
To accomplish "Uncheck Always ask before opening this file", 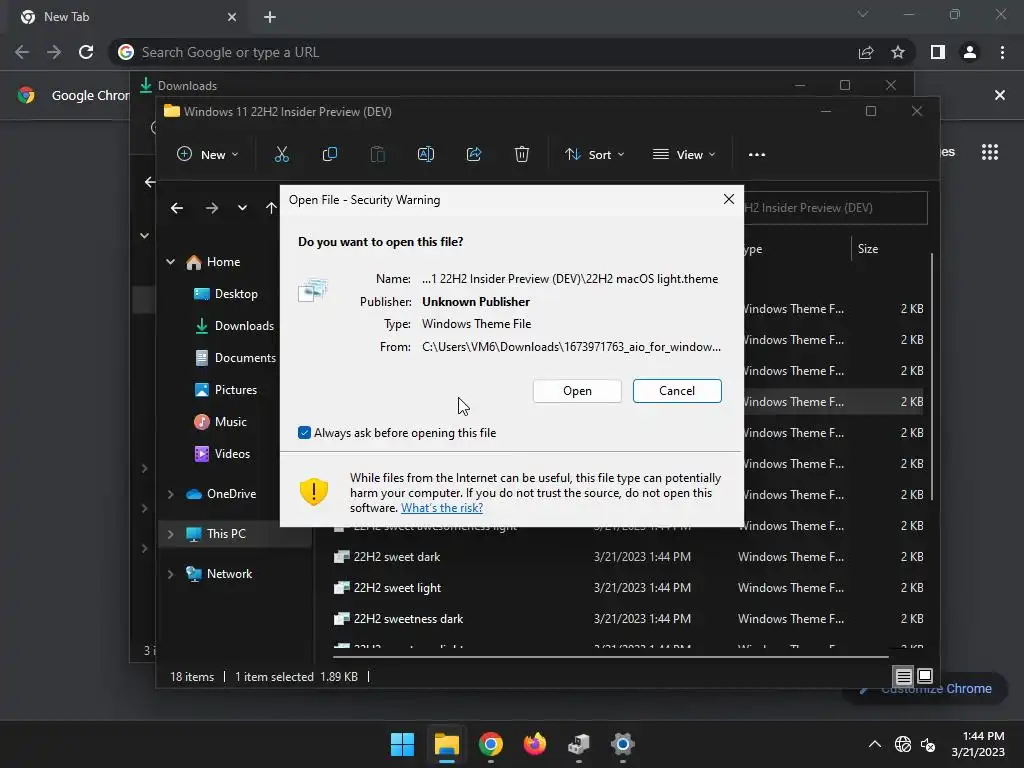I will point(304,432).
